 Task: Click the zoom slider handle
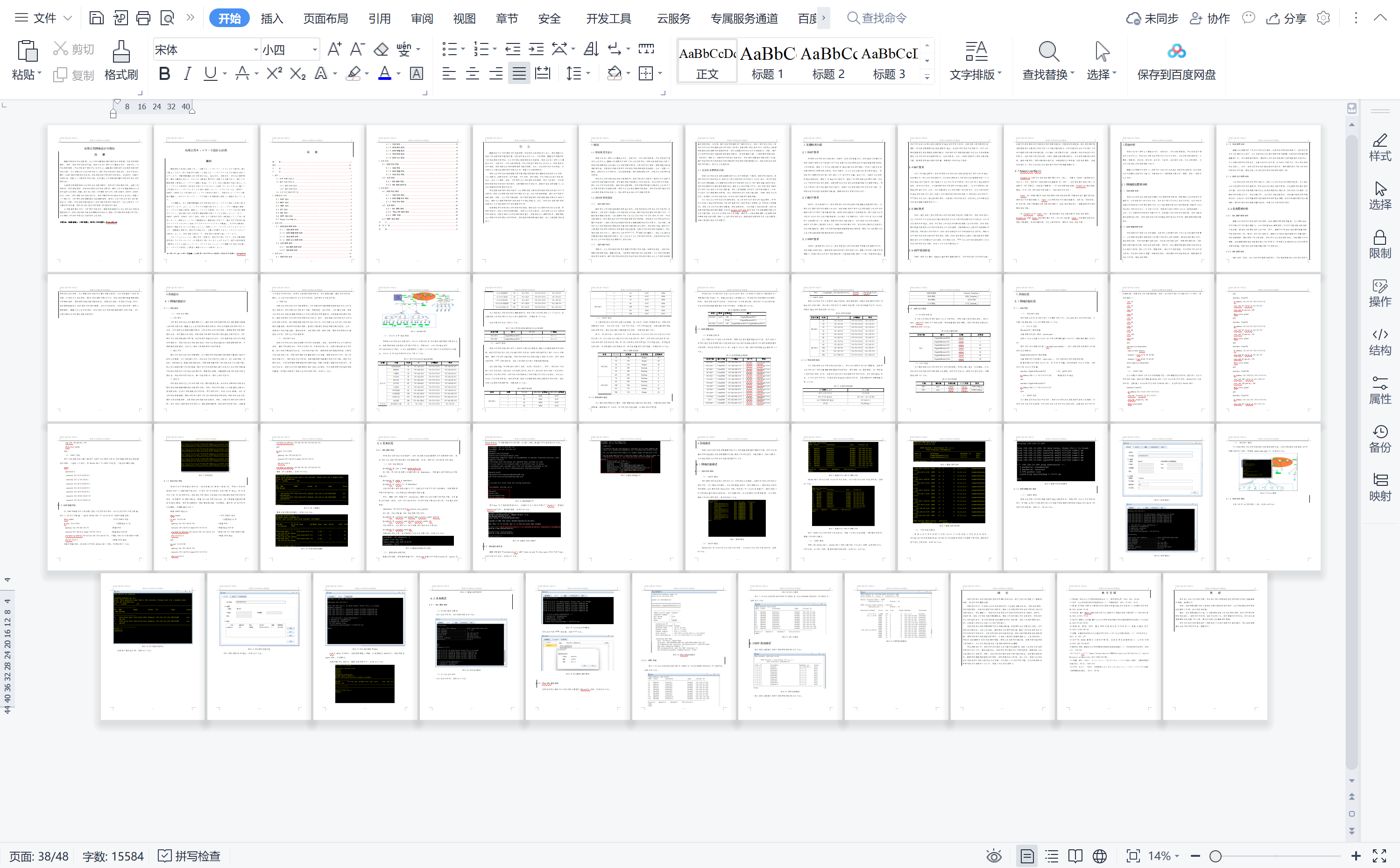tap(1215, 856)
